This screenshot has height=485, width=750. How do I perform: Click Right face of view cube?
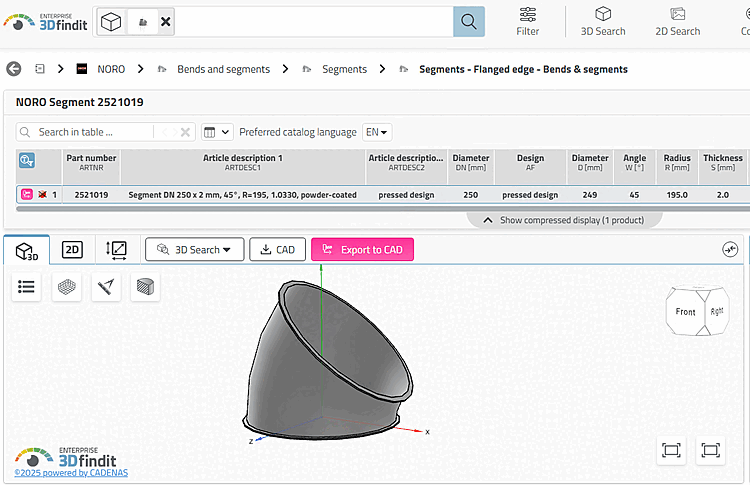click(717, 311)
